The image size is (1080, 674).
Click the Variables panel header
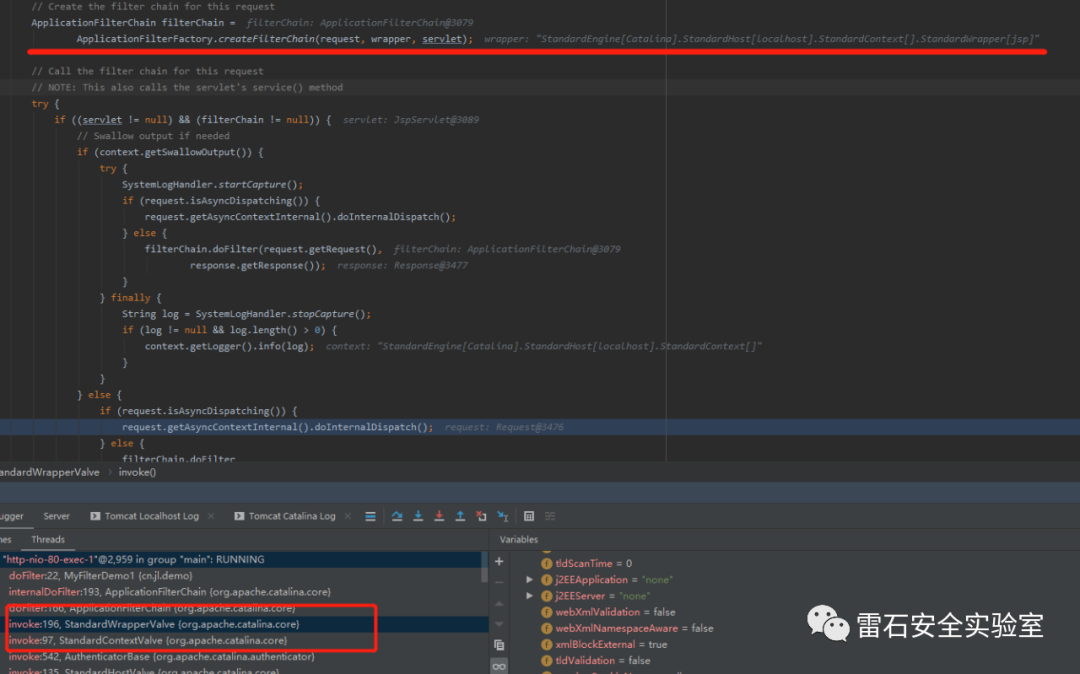pos(519,540)
